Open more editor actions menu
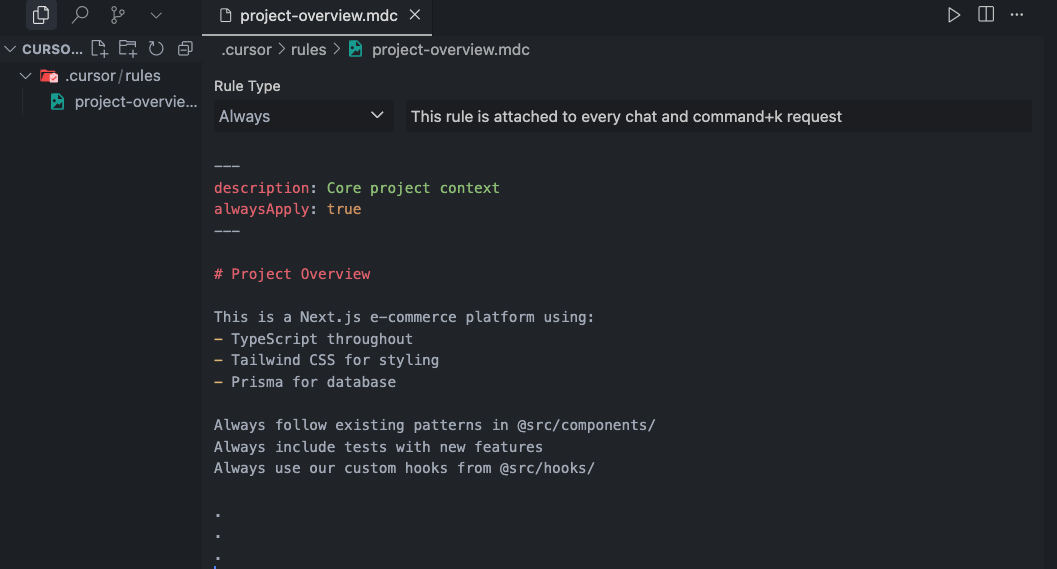 pyautogui.click(x=1017, y=14)
